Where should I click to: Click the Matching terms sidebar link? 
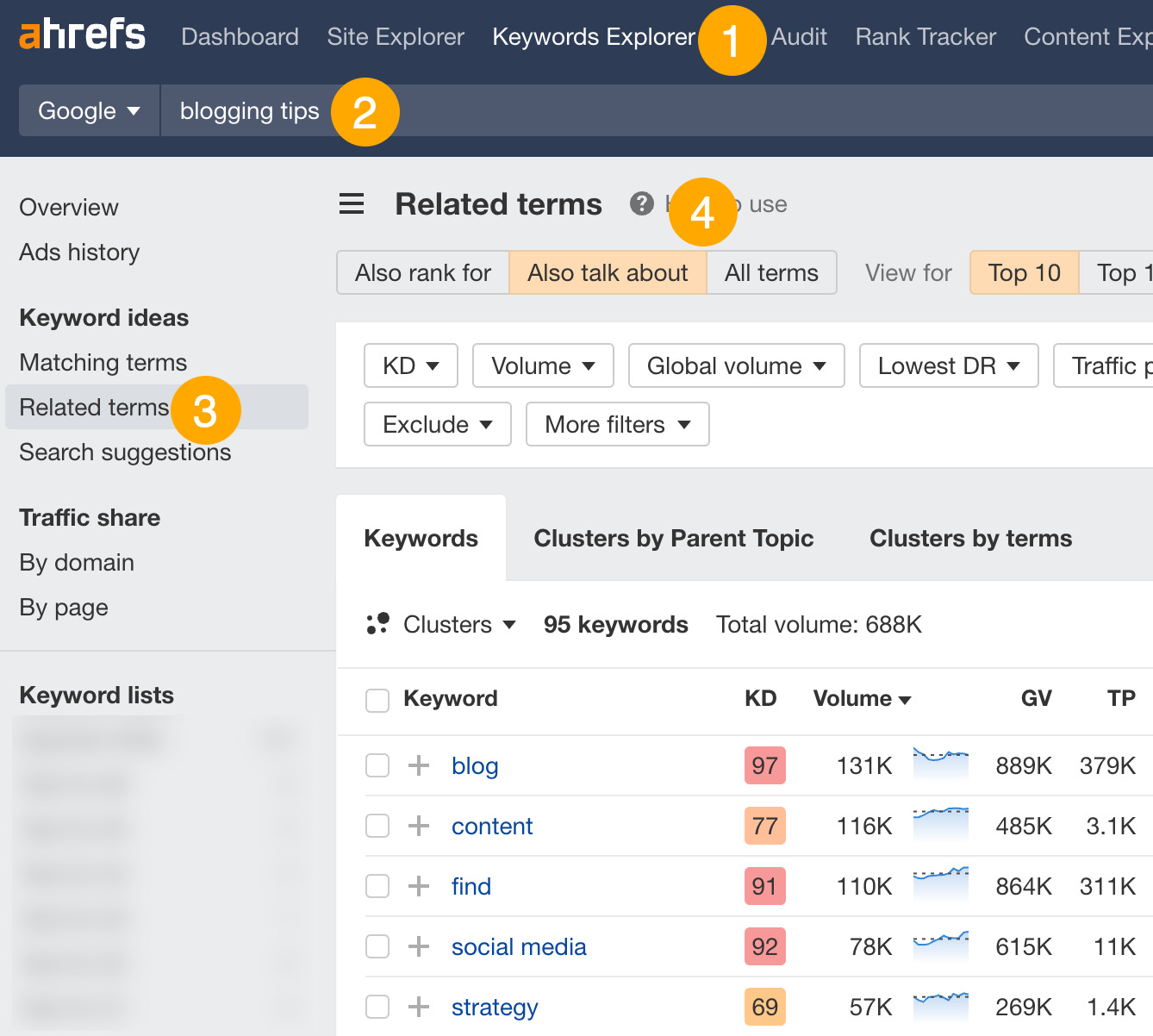tap(103, 362)
